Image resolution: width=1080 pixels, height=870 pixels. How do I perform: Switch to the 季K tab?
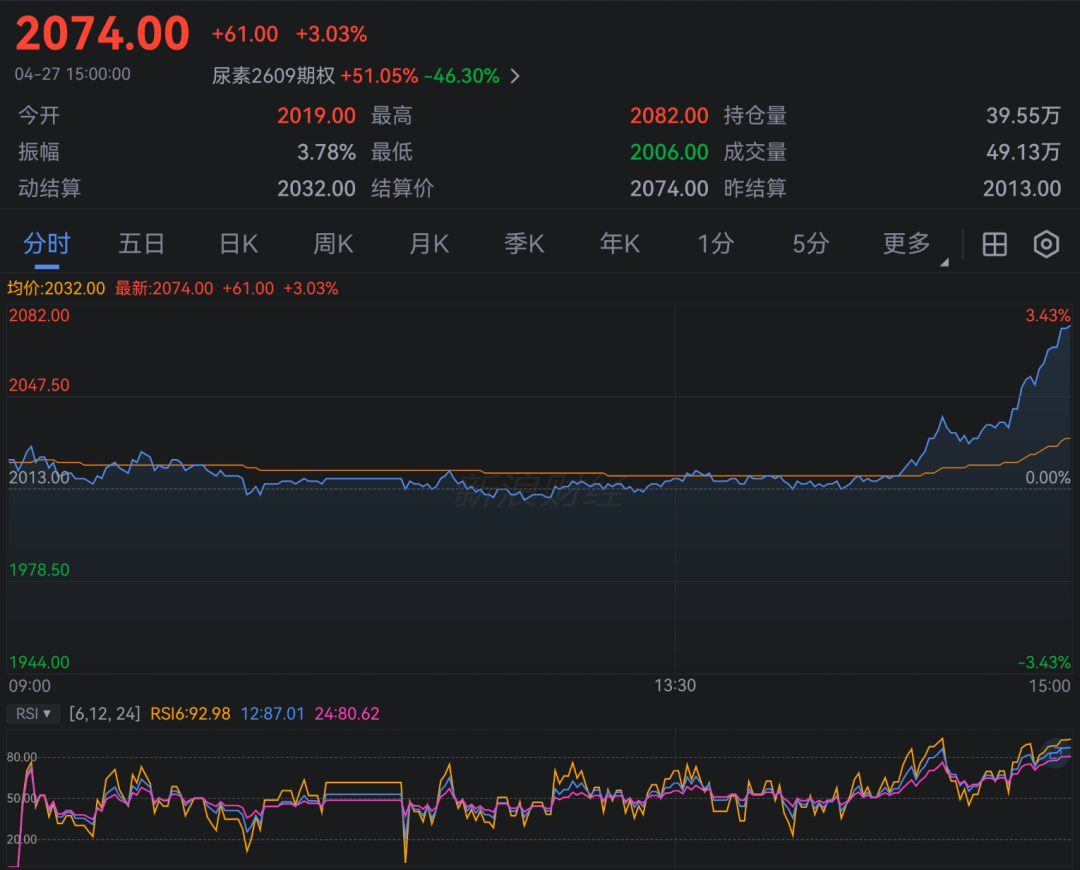point(524,244)
